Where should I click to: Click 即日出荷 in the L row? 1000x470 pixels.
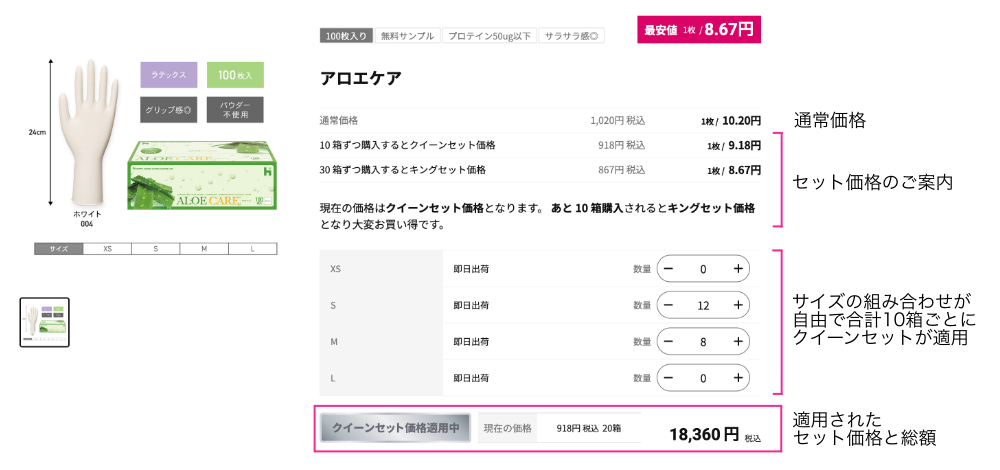(471, 378)
